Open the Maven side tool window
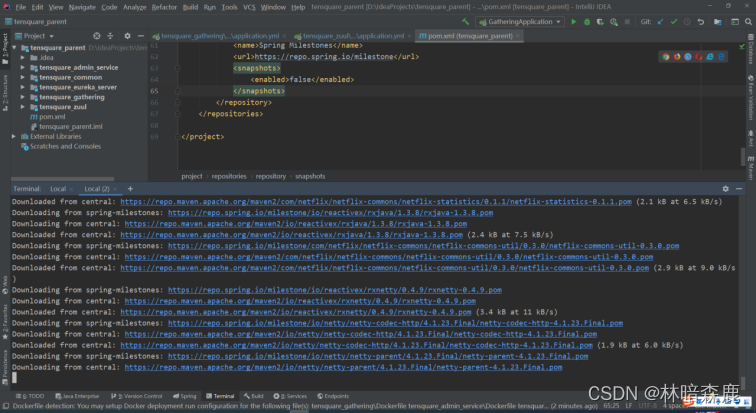The width and height of the screenshot is (756, 413). click(751, 169)
